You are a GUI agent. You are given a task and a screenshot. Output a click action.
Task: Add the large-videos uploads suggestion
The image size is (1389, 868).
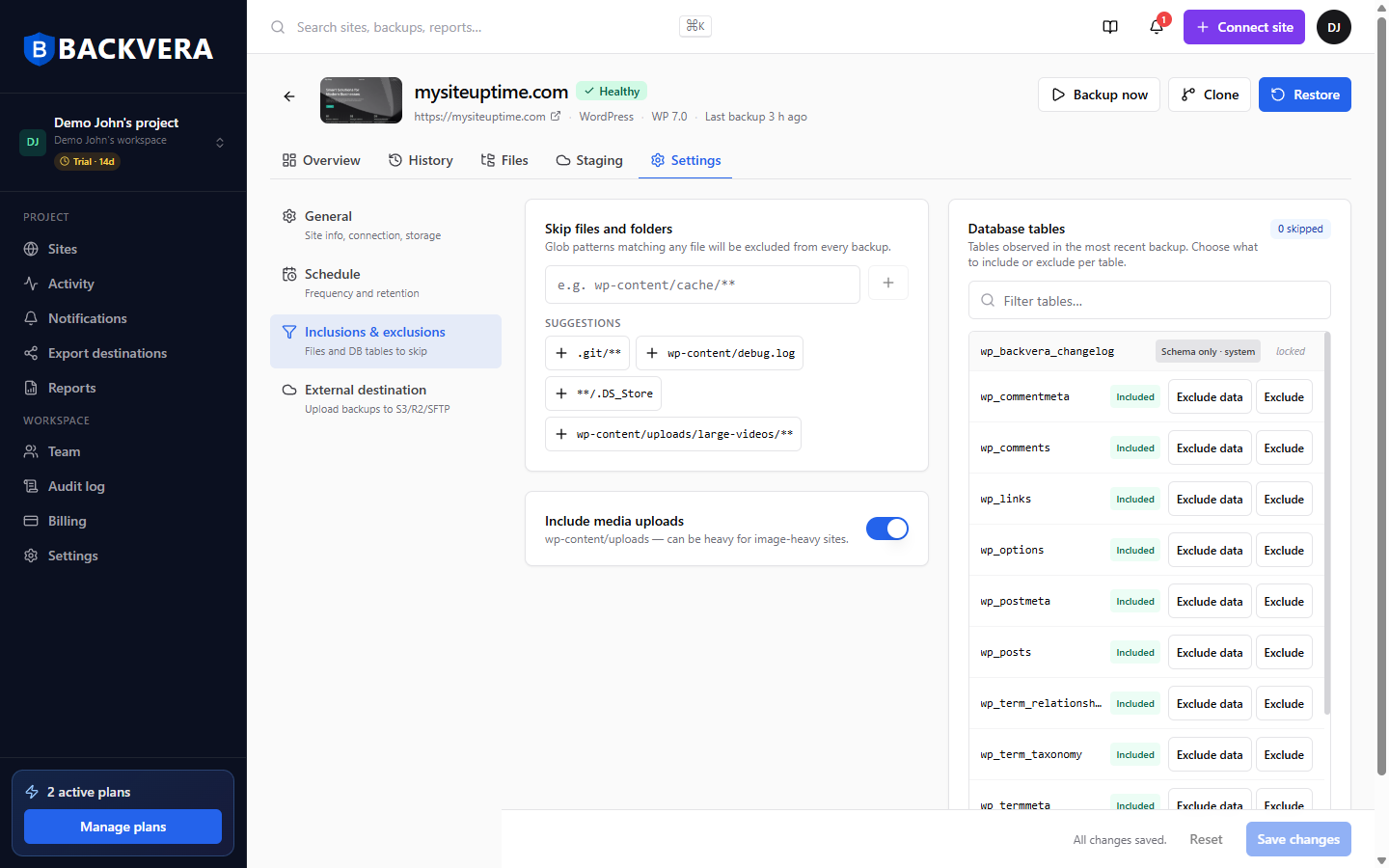point(673,434)
